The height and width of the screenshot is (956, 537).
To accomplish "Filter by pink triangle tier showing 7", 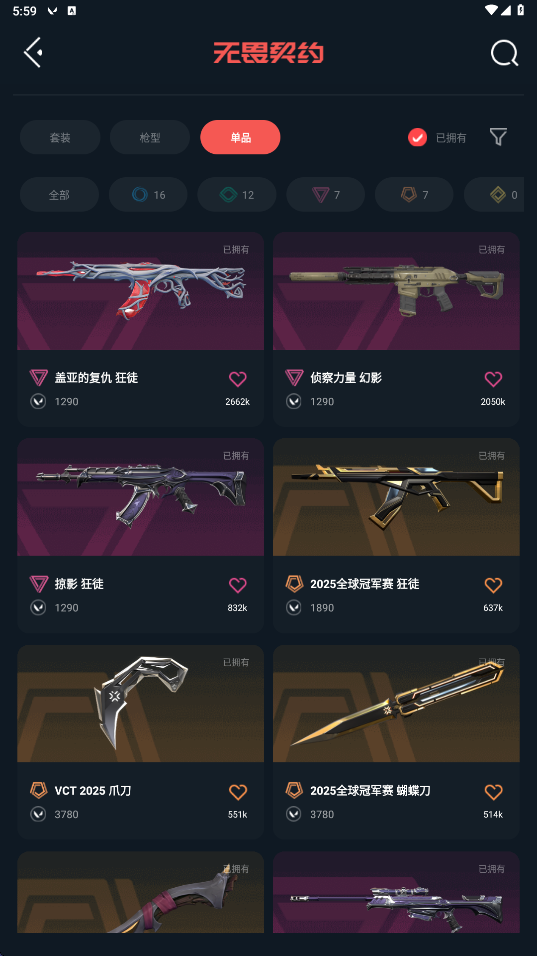I will (325, 194).
